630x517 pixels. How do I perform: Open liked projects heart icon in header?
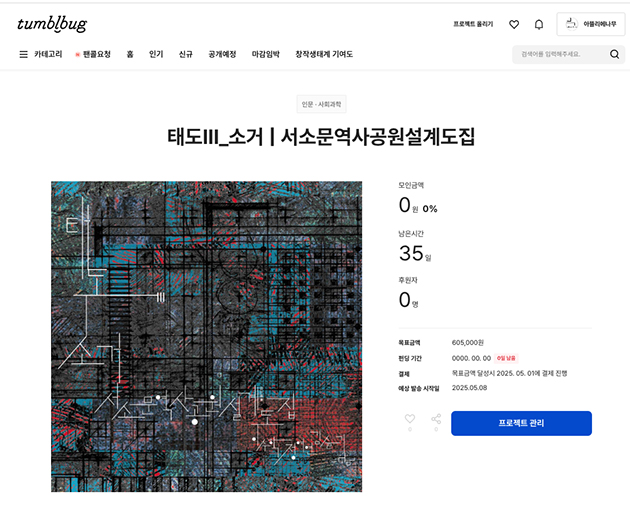tap(514, 25)
